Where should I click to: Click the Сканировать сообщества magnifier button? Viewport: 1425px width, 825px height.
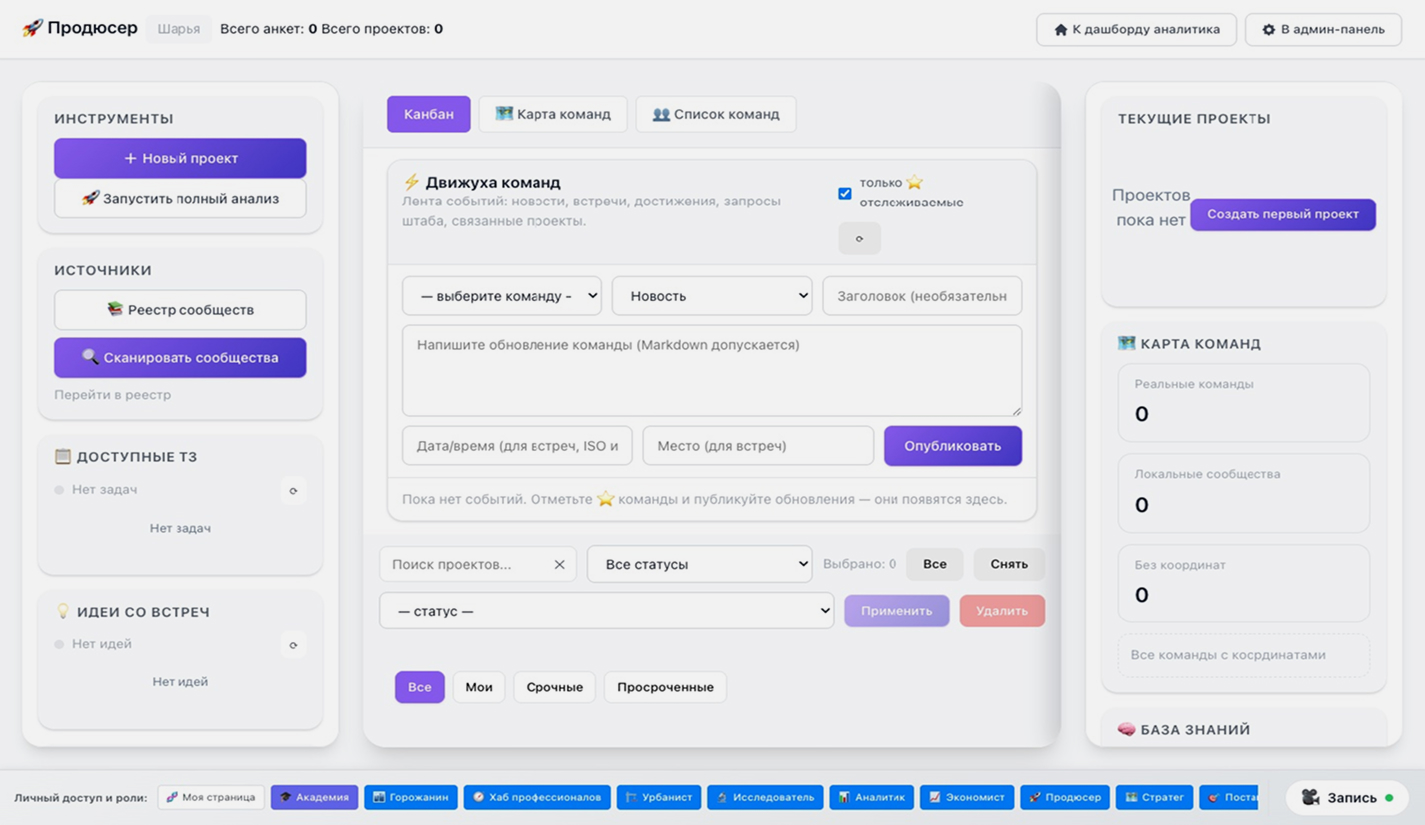180,358
